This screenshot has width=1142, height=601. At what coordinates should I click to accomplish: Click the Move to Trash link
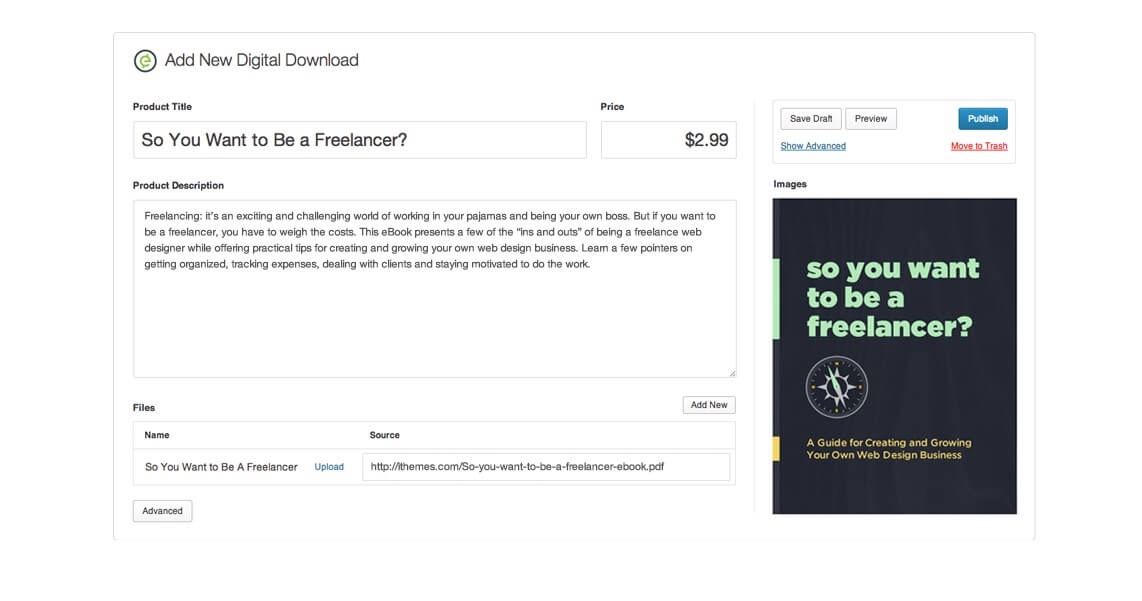(979, 146)
